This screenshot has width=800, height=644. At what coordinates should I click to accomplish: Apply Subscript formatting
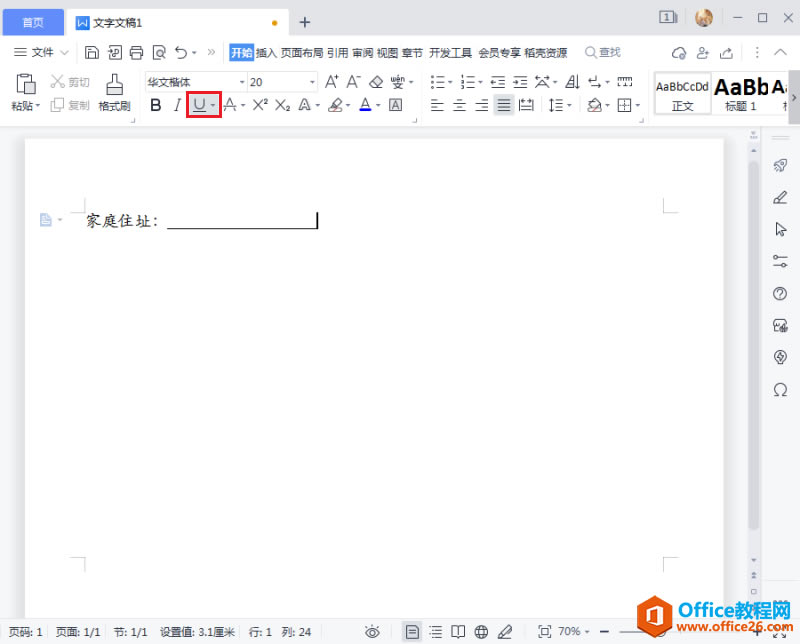283,105
